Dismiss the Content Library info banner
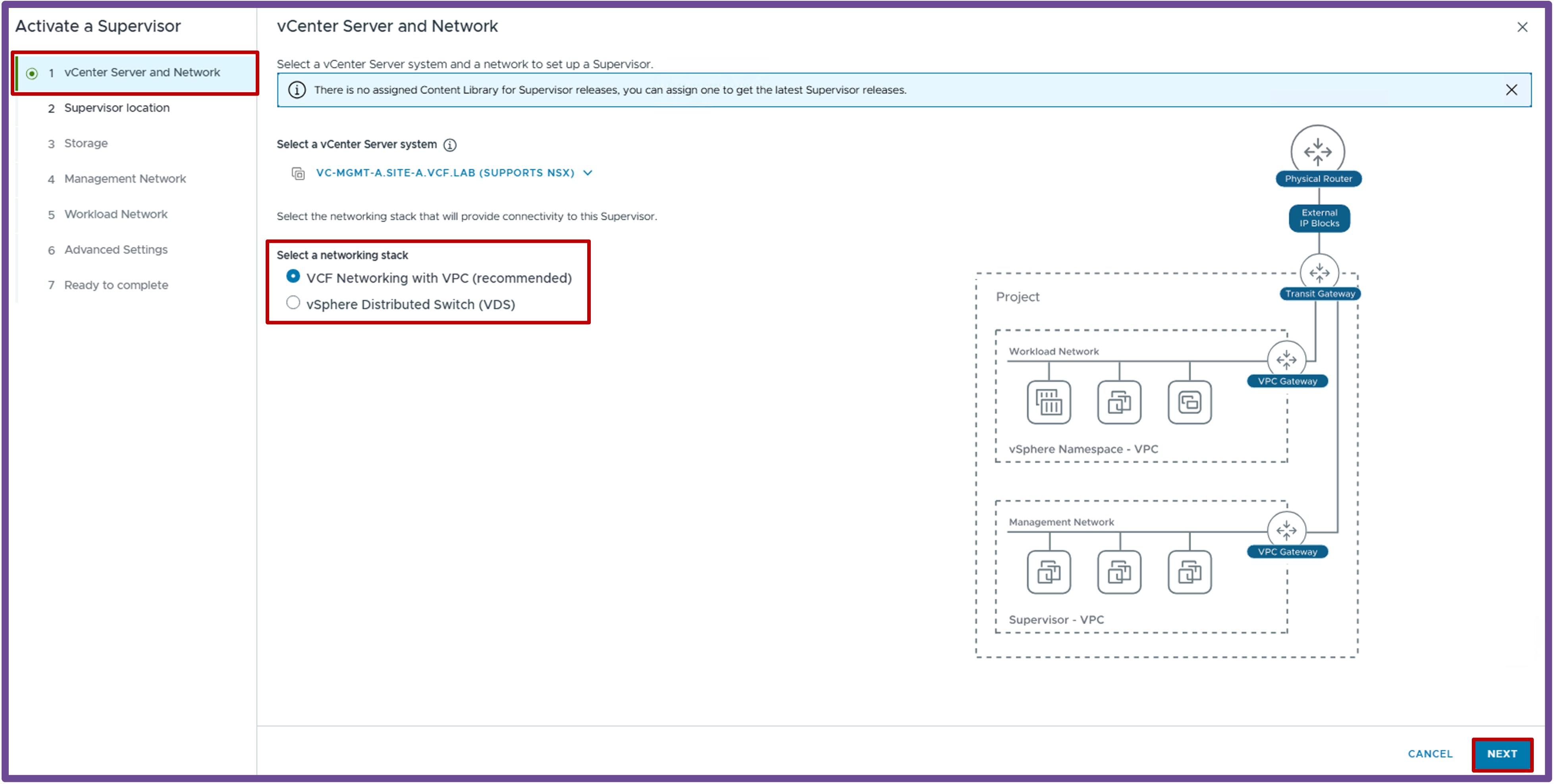 [1511, 90]
